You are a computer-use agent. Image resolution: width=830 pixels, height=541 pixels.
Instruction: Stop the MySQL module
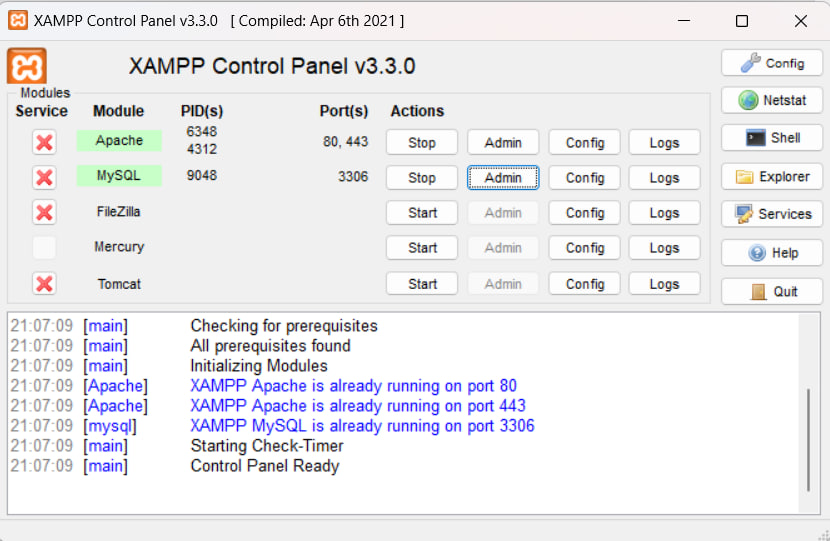coord(422,177)
